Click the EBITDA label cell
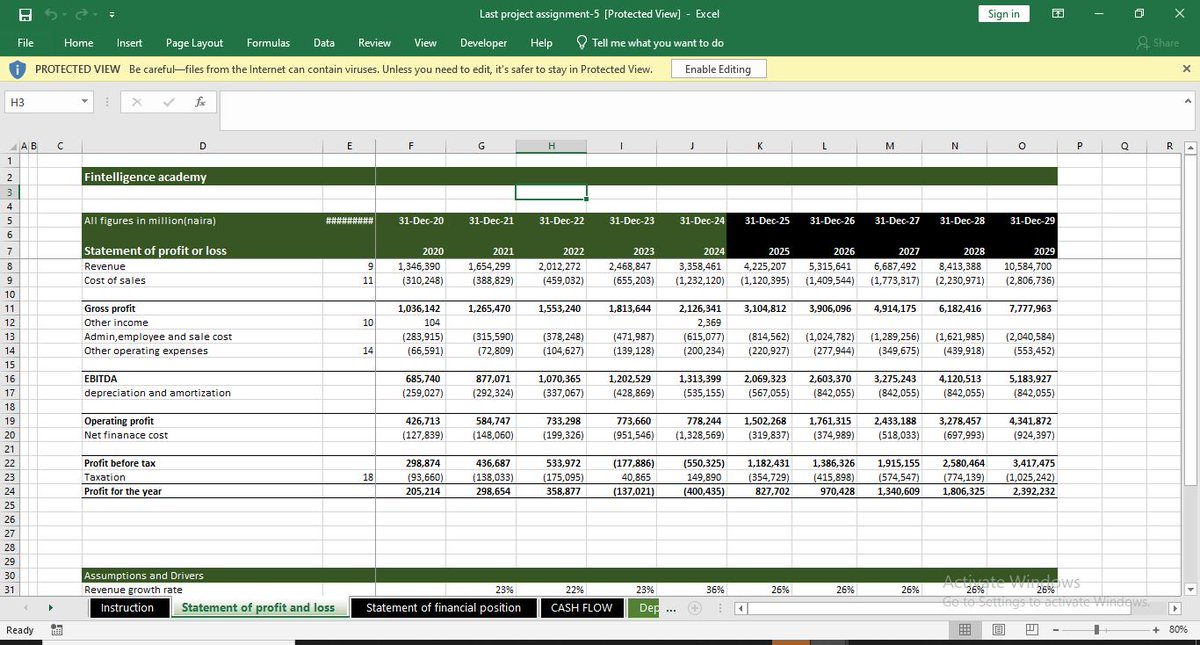 [203, 380]
